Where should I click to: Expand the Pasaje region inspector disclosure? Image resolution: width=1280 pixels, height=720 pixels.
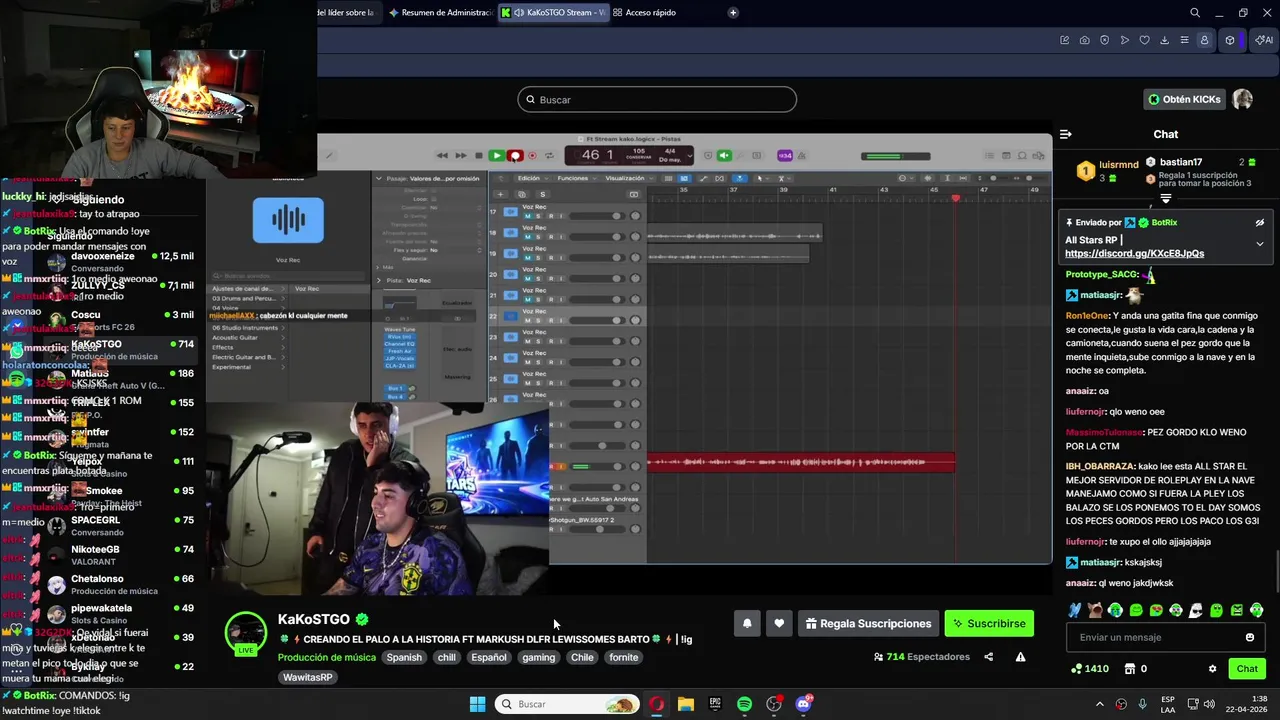(378, 178)
